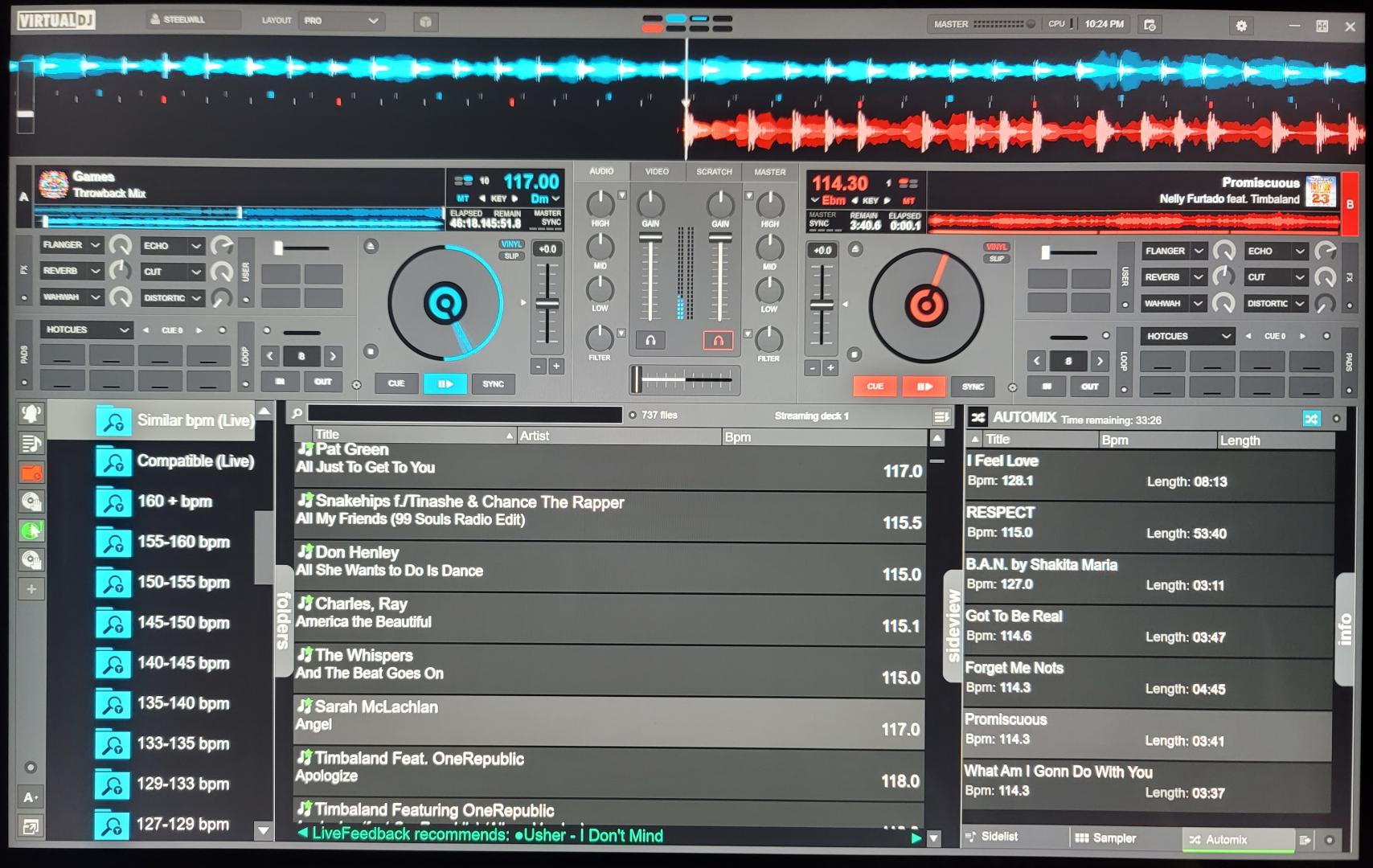
Task: Toggle deck B REVERB effect knob
Action: (x=1223, y=276)
